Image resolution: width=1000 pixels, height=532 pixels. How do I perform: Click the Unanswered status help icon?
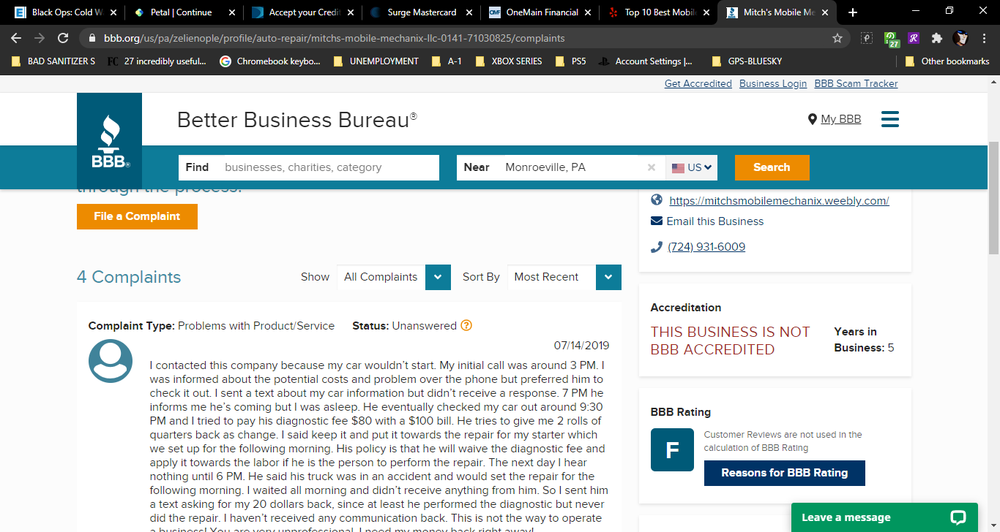click(466, 325)
